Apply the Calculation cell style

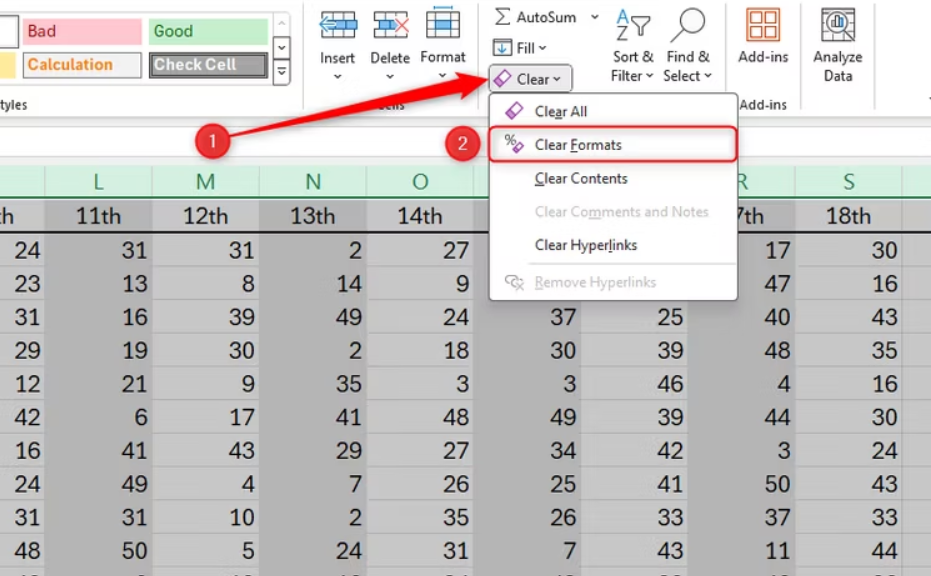click(81, 65)
